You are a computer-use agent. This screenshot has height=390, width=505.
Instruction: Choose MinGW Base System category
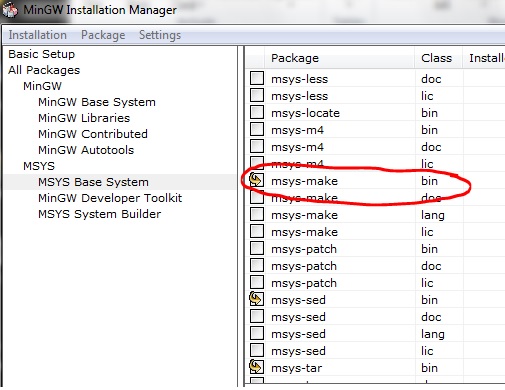click(97, 102)
